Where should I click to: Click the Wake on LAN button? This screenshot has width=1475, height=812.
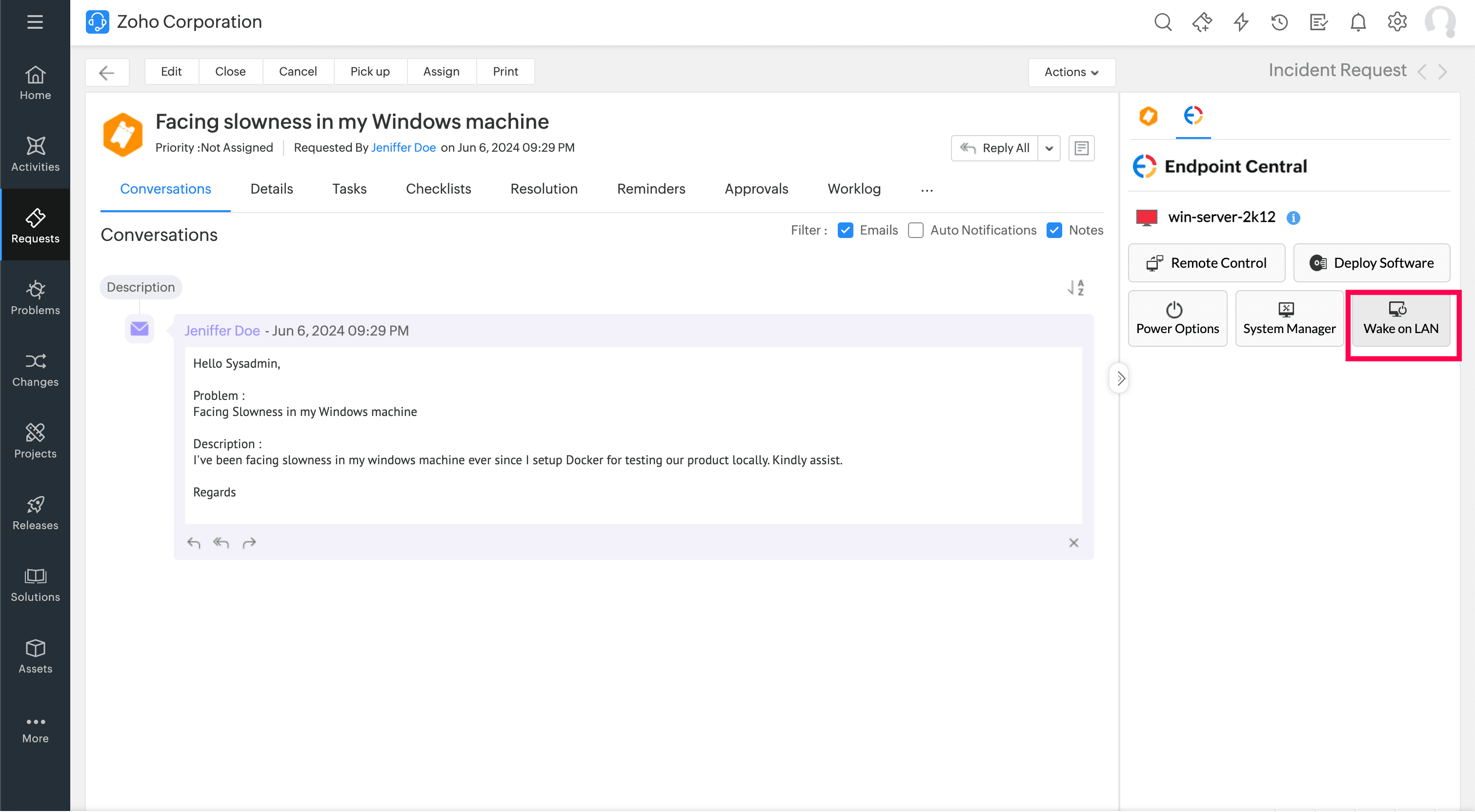tap(1400, 319)
